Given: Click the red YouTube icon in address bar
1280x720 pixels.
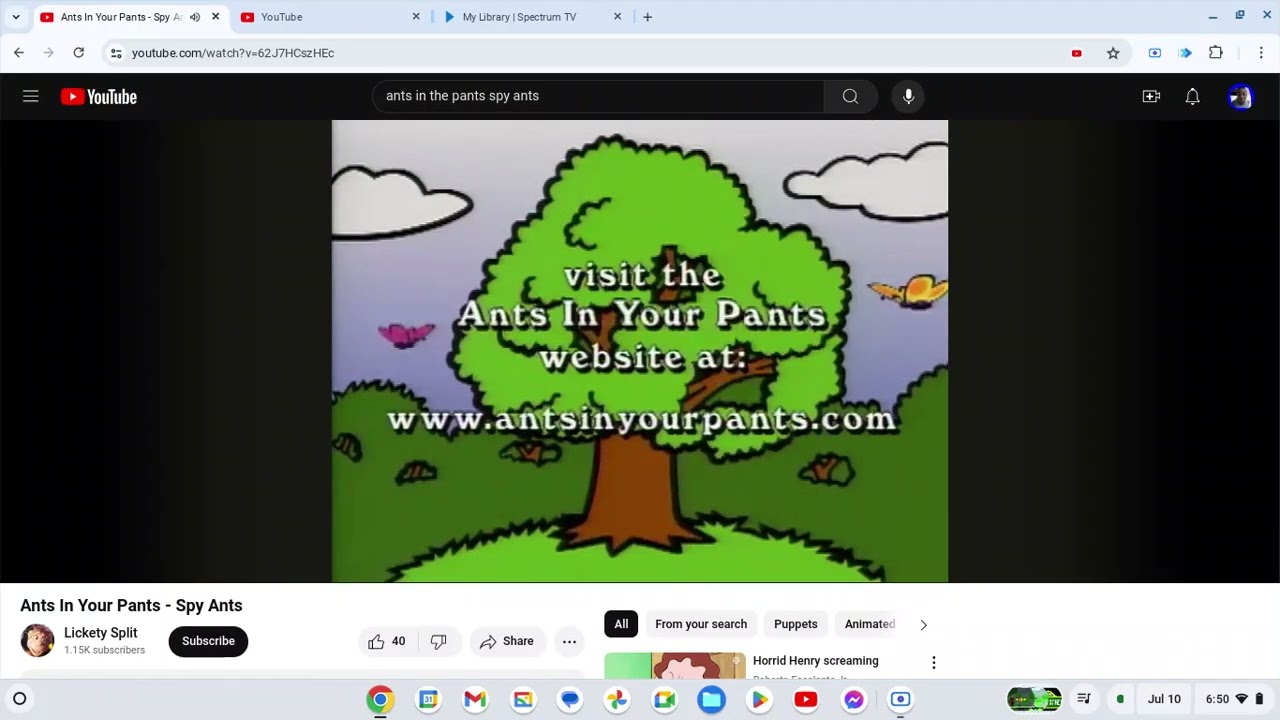Looking at the screenshot, I should click(1077, 53).
